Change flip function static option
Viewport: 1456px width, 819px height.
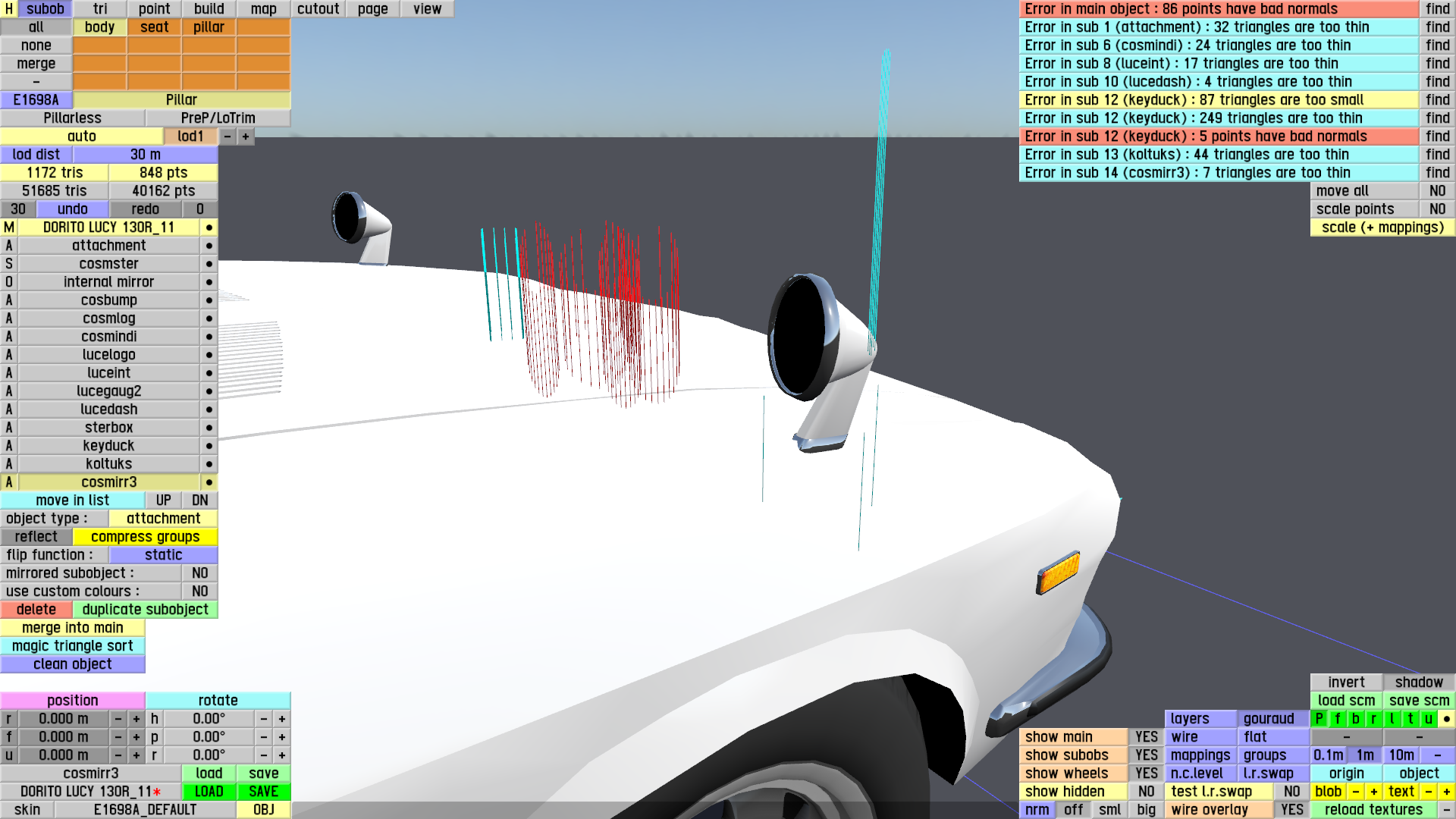coord(163,555)
